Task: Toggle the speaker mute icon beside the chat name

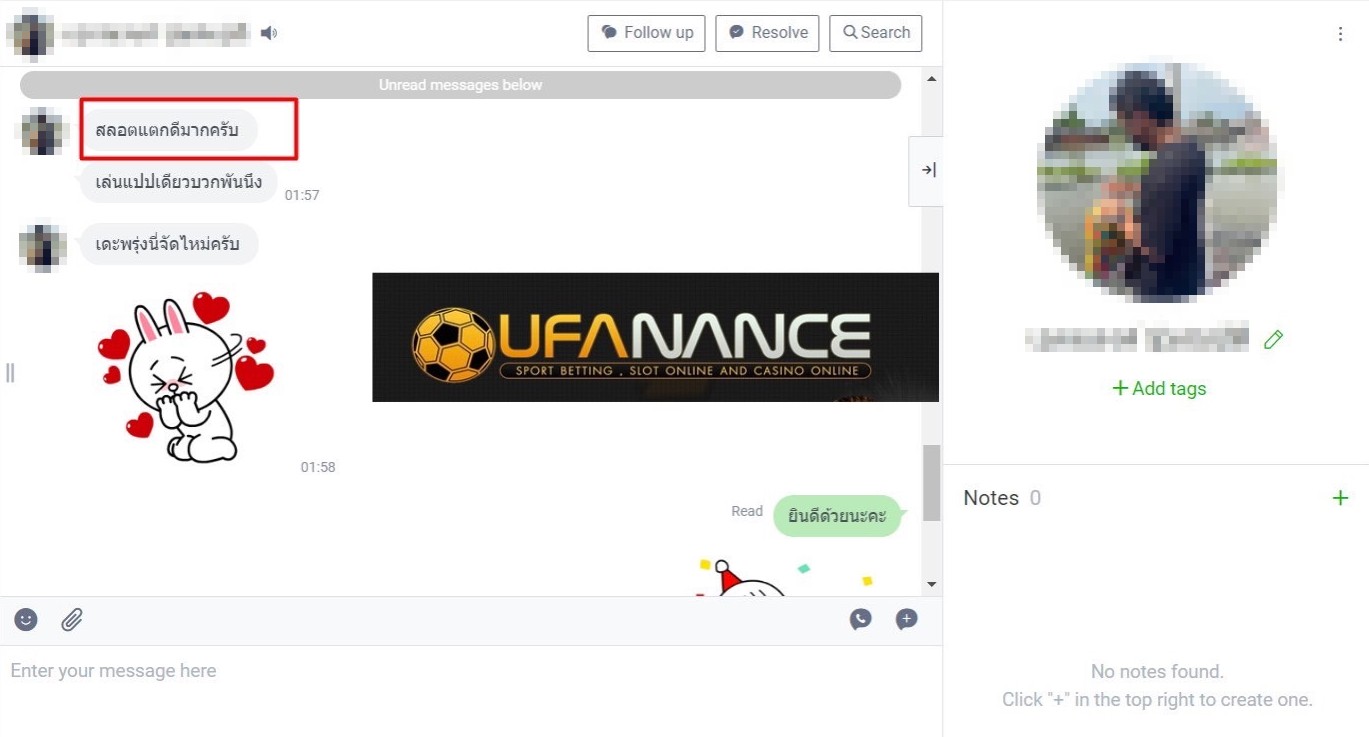Action: 268,33
